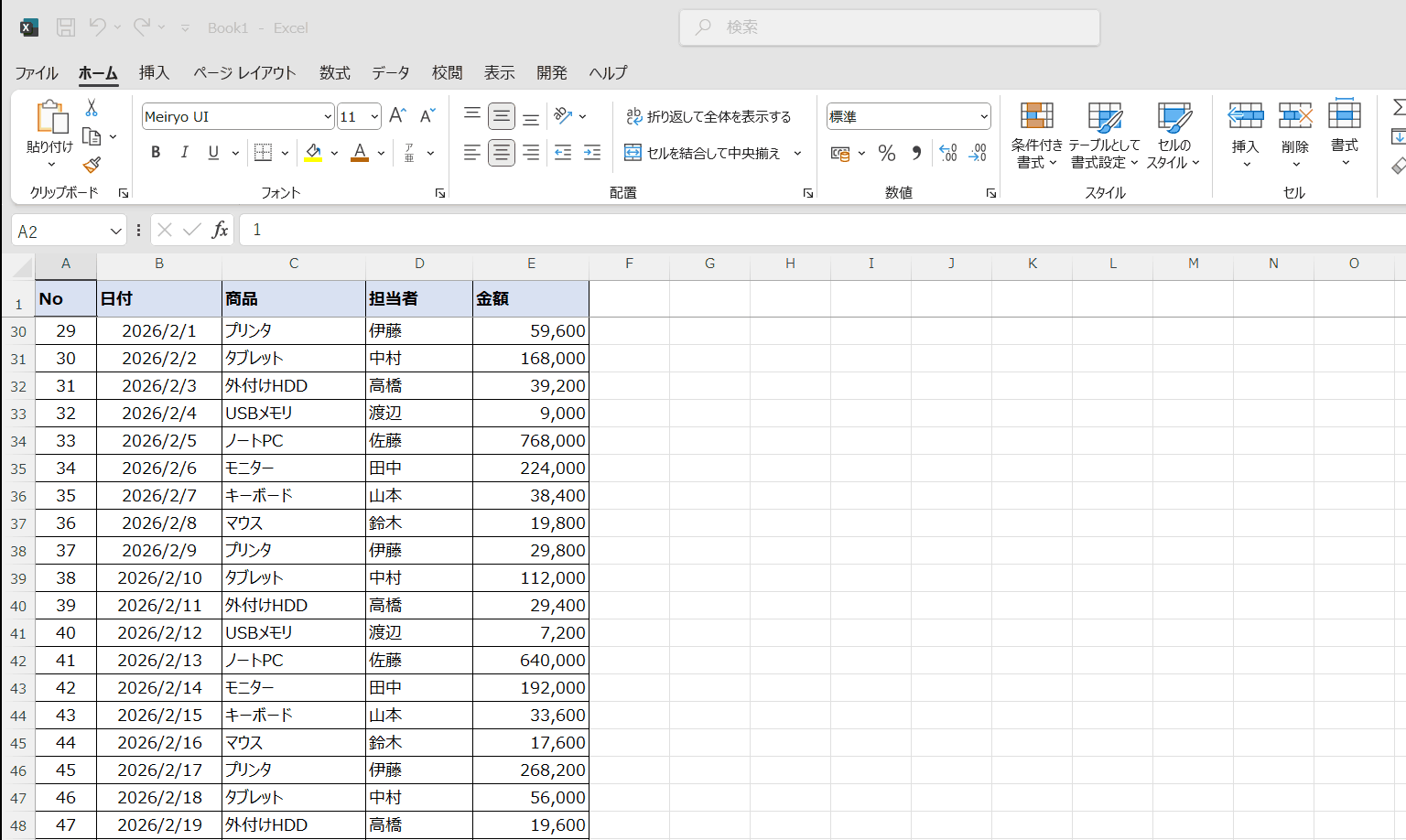Click the increase decimal places icon
1406x840 pixels.
[x=948, y=153]
